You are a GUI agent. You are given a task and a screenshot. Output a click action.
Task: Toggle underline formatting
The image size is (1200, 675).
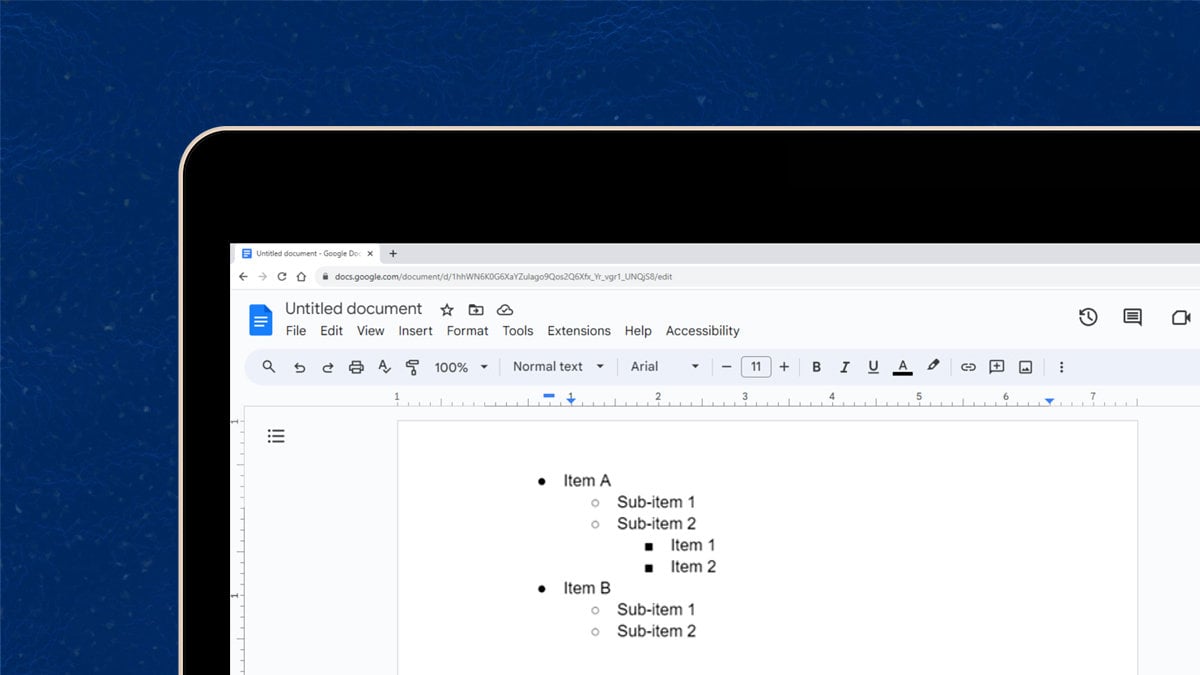pos(873,367)
